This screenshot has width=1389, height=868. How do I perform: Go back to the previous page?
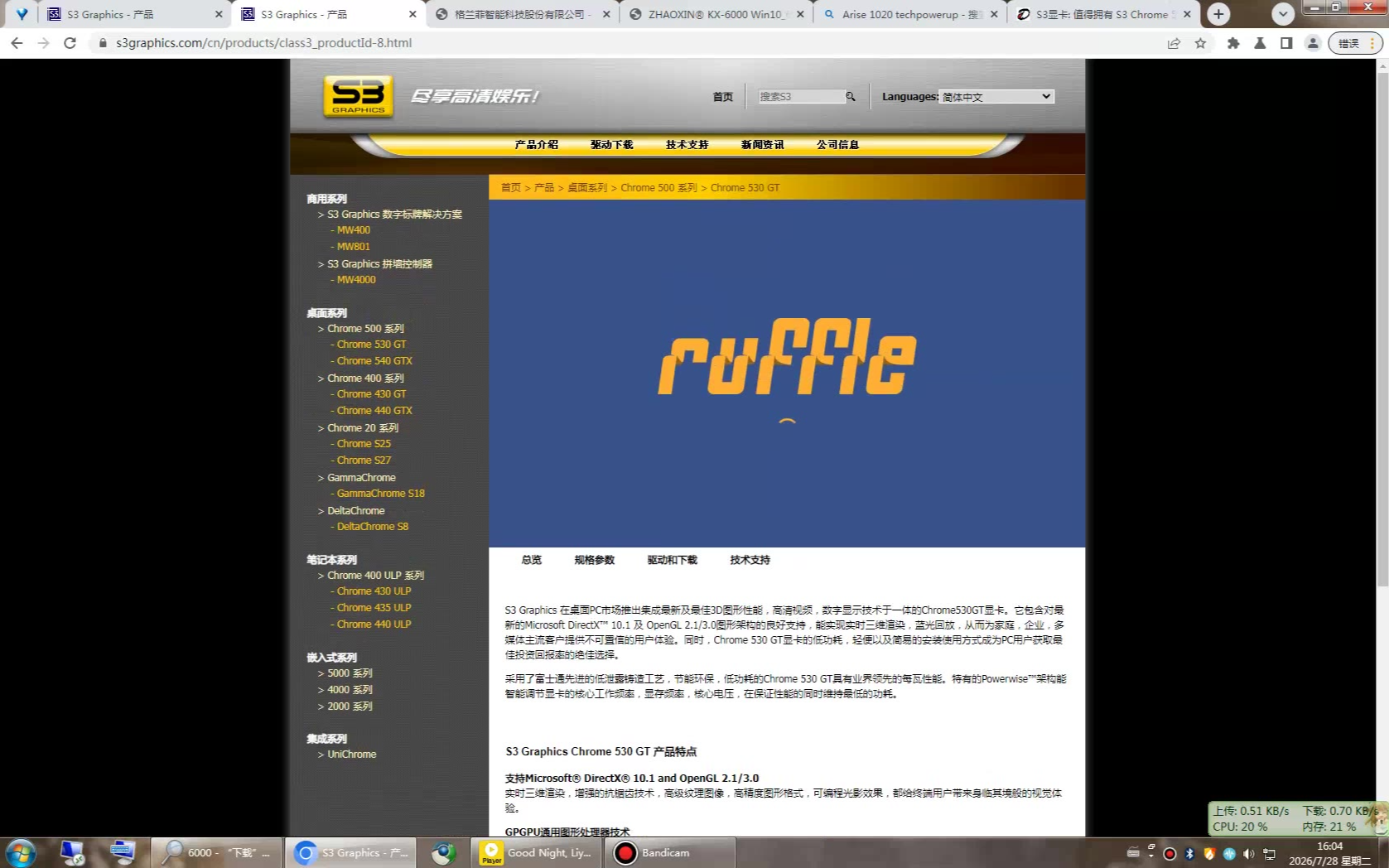click(17, 43)
